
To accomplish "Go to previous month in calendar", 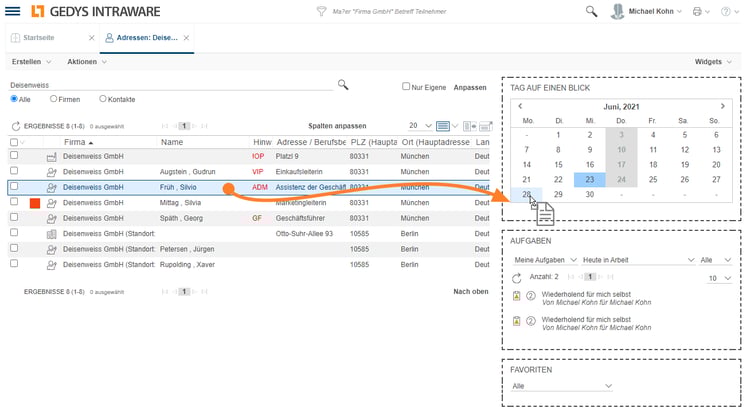I will pos(520,106).
